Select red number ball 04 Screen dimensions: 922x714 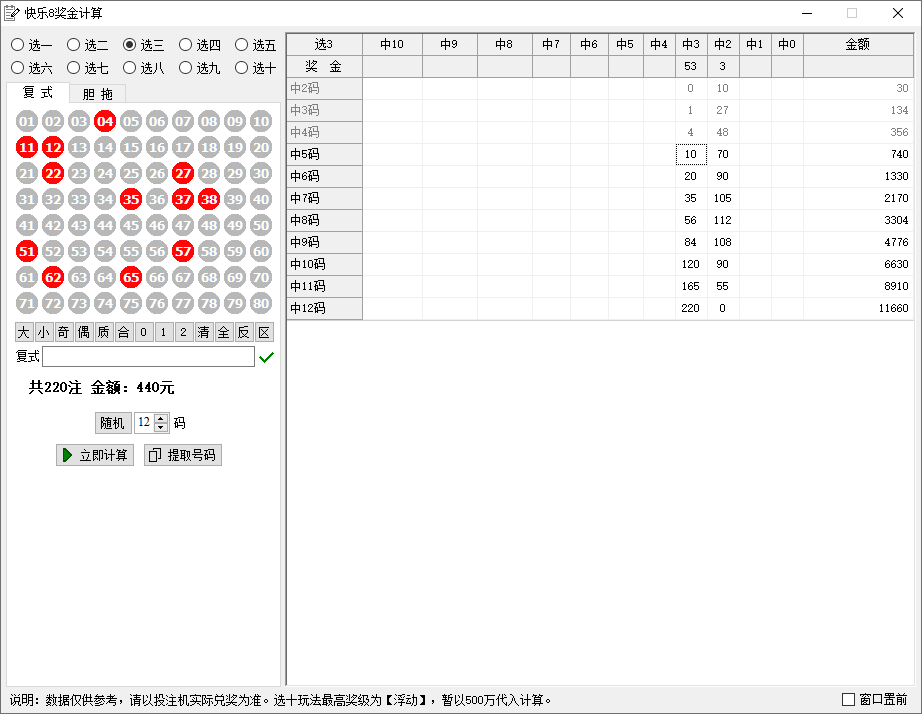click(105, 122)
